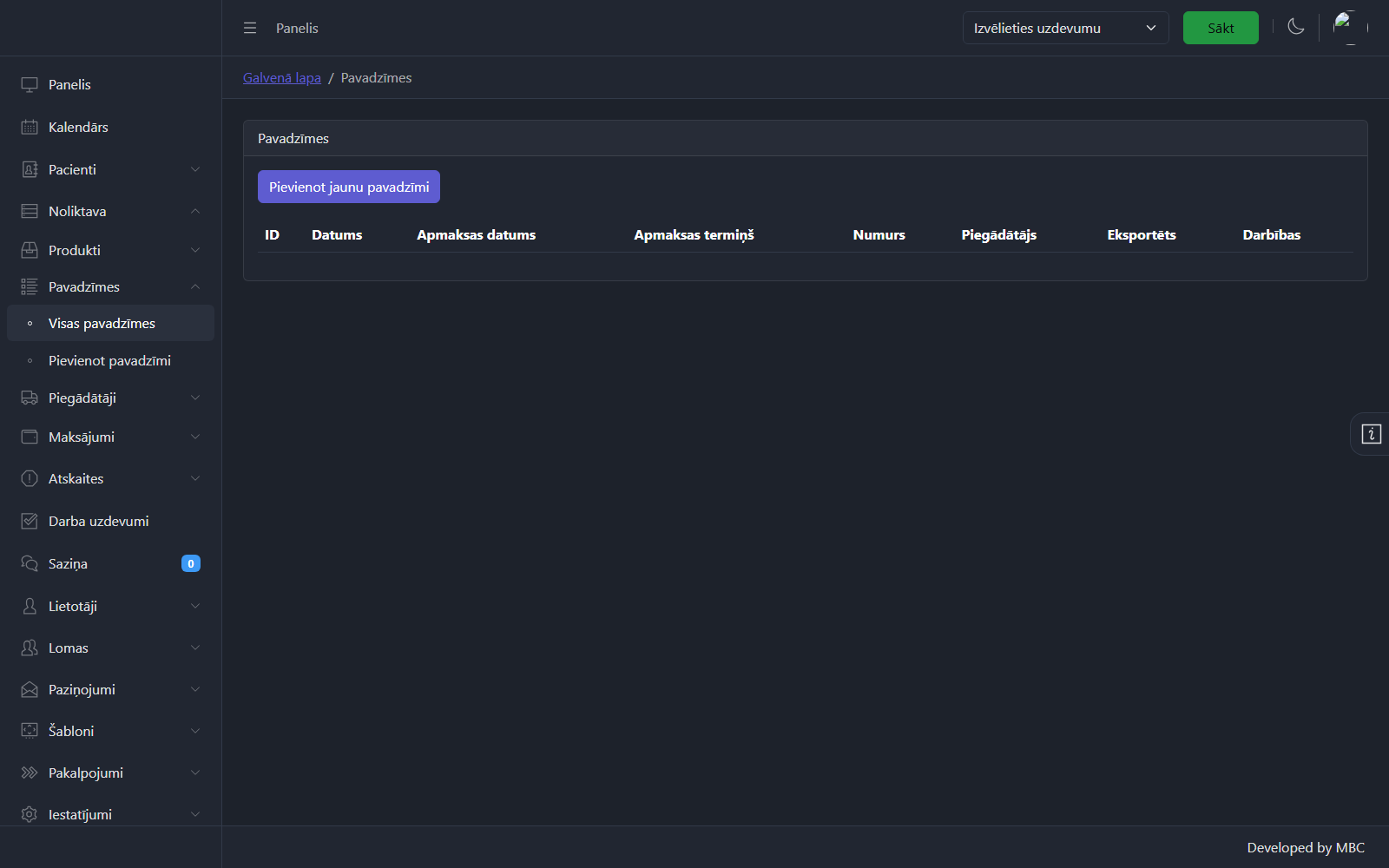The height and width of the screenshot is (868, 1389).
Task: Click the Maksājumi wallet icon
Action: click(30, 437)
